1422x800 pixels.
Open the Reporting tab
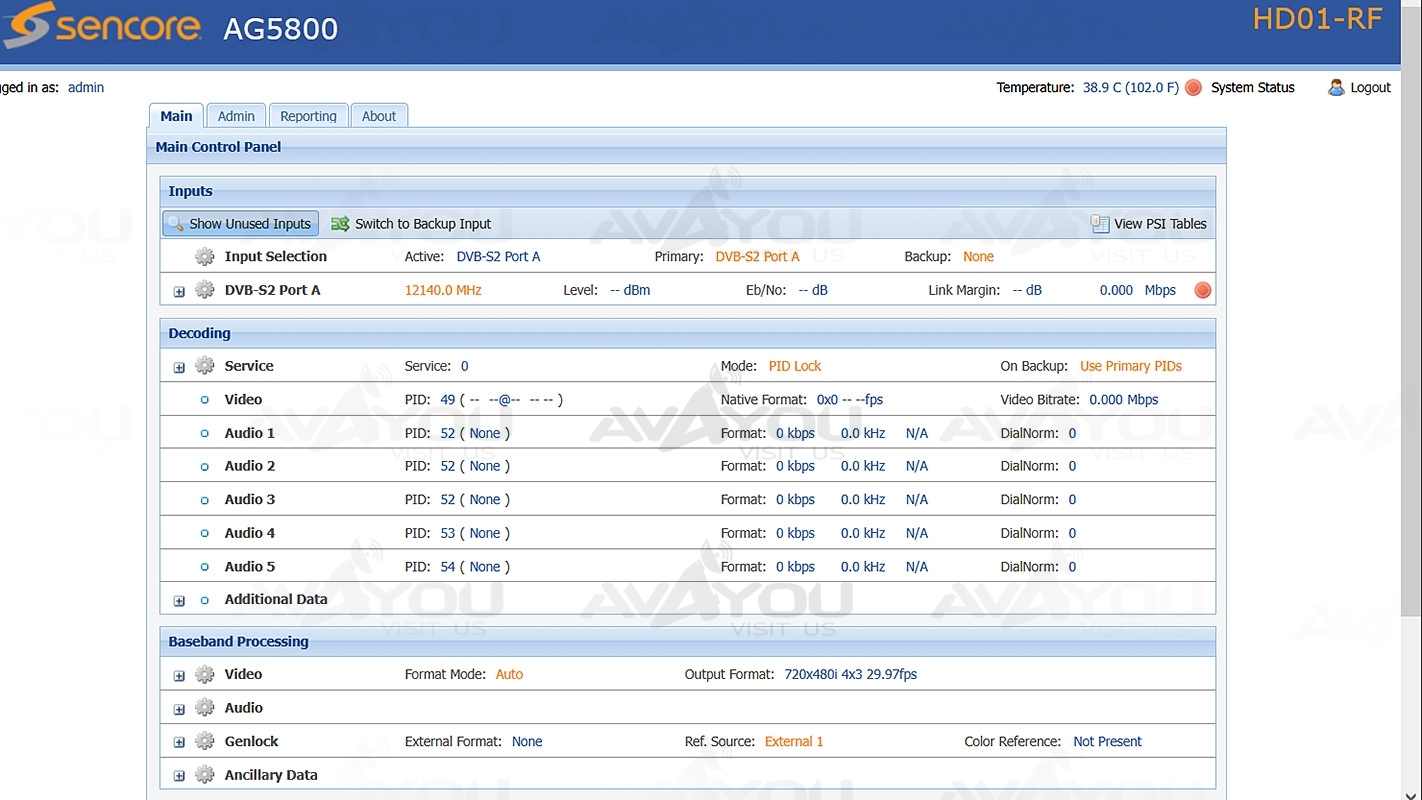308,116
